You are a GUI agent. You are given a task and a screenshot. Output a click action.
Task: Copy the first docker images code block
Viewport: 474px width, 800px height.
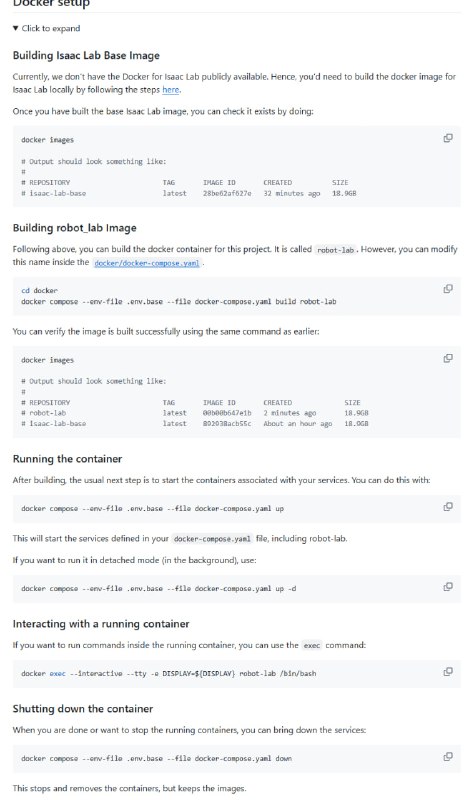tap(447, 138)
